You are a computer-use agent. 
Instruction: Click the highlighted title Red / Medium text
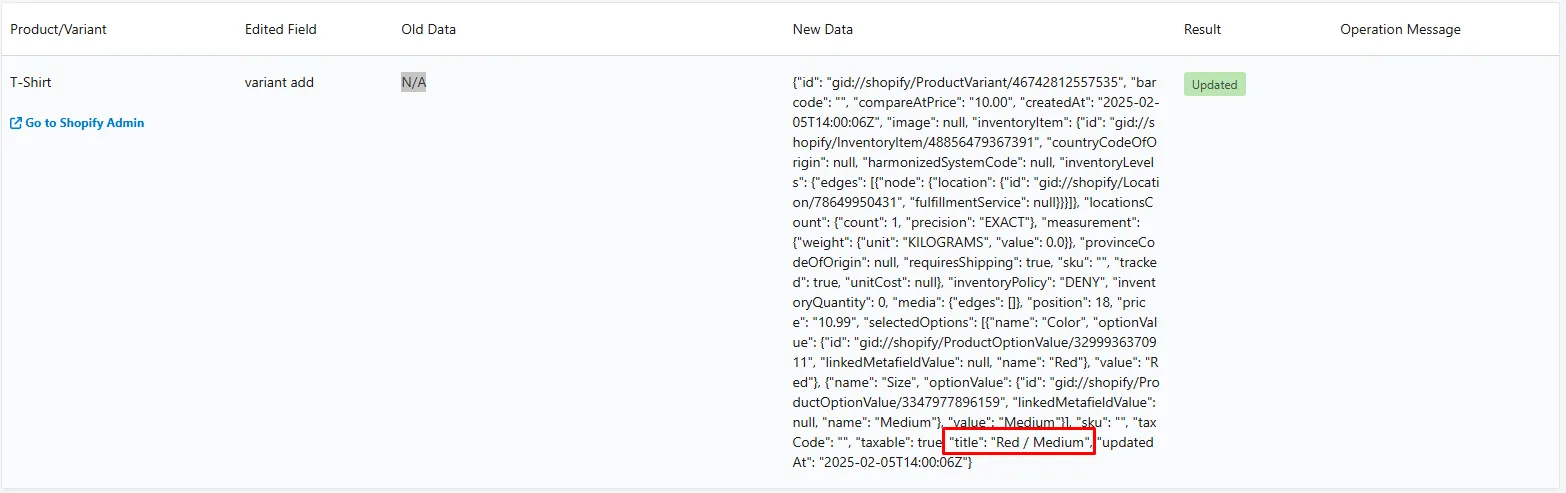click(1021, 441)
